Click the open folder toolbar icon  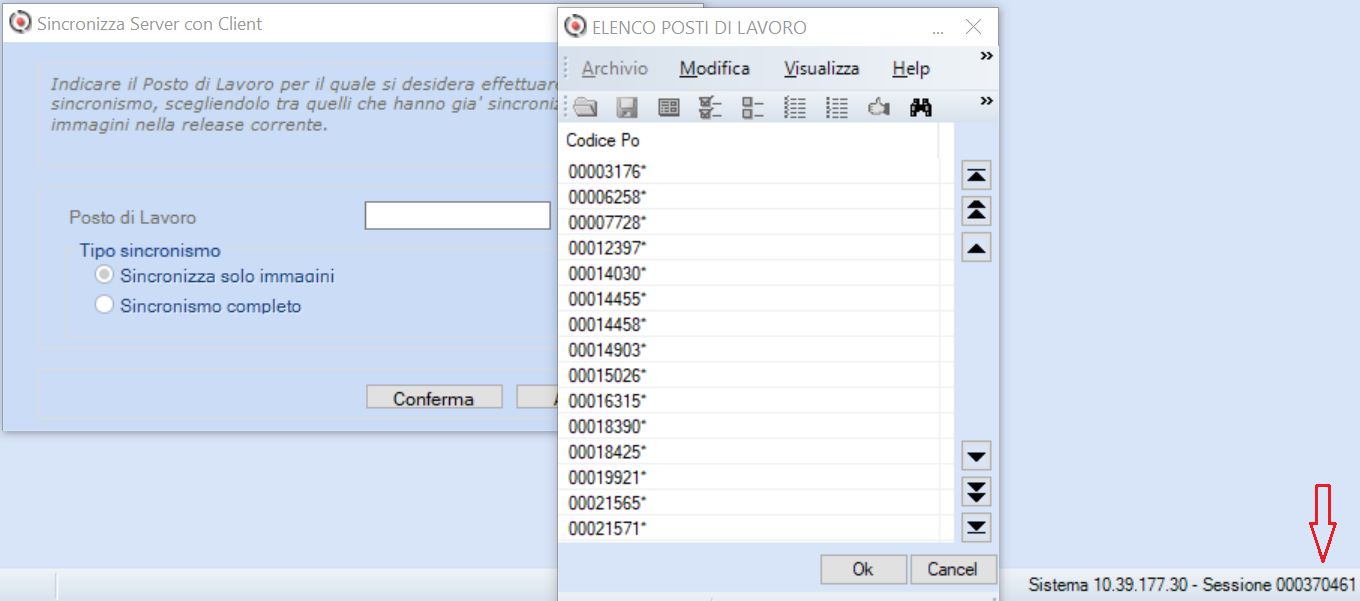(585, 108)
